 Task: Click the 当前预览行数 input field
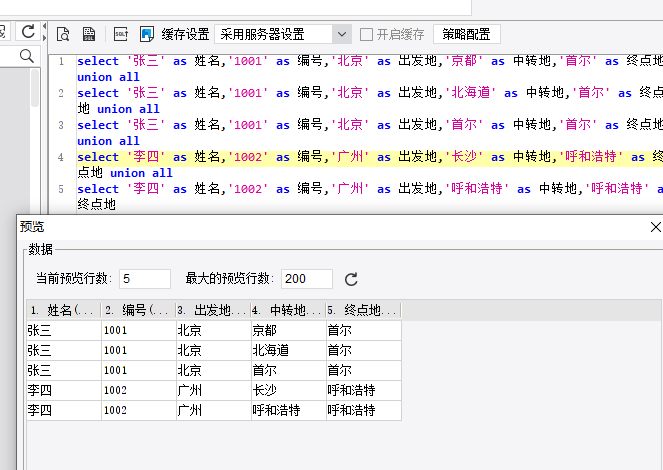pos(145,279)
